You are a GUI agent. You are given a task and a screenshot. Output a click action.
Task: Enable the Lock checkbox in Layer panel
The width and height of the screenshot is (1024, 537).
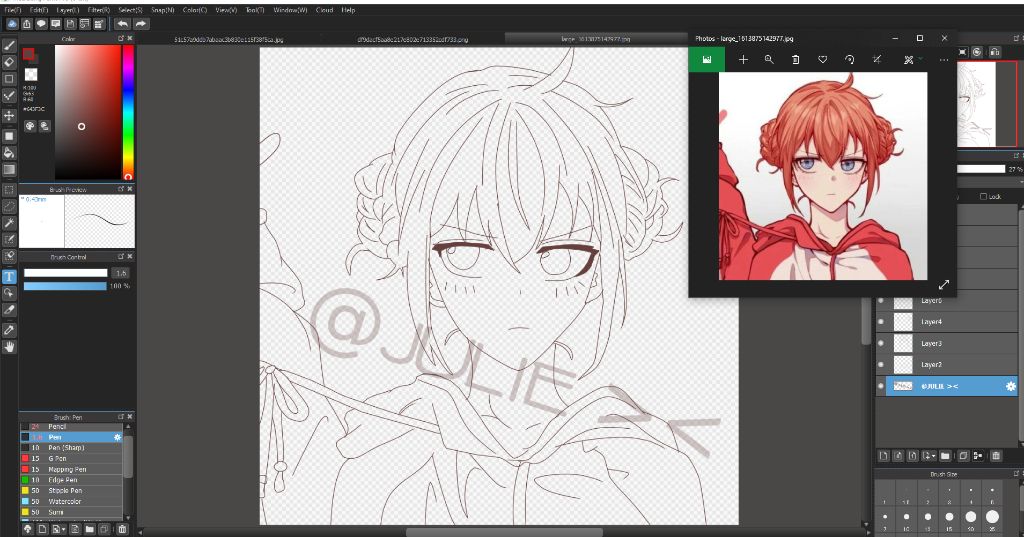984,196
